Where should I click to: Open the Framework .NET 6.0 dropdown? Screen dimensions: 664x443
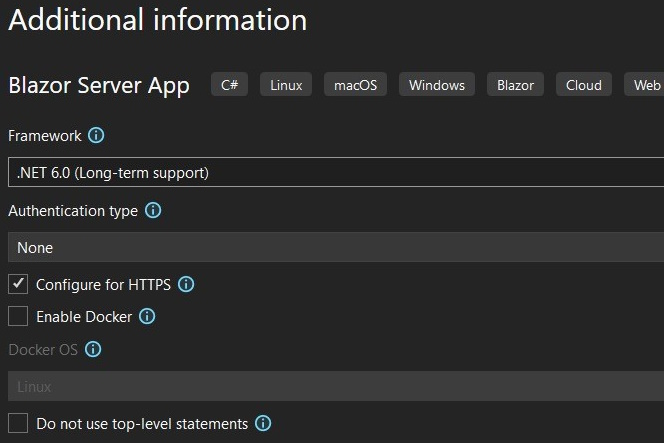(335, 172)
